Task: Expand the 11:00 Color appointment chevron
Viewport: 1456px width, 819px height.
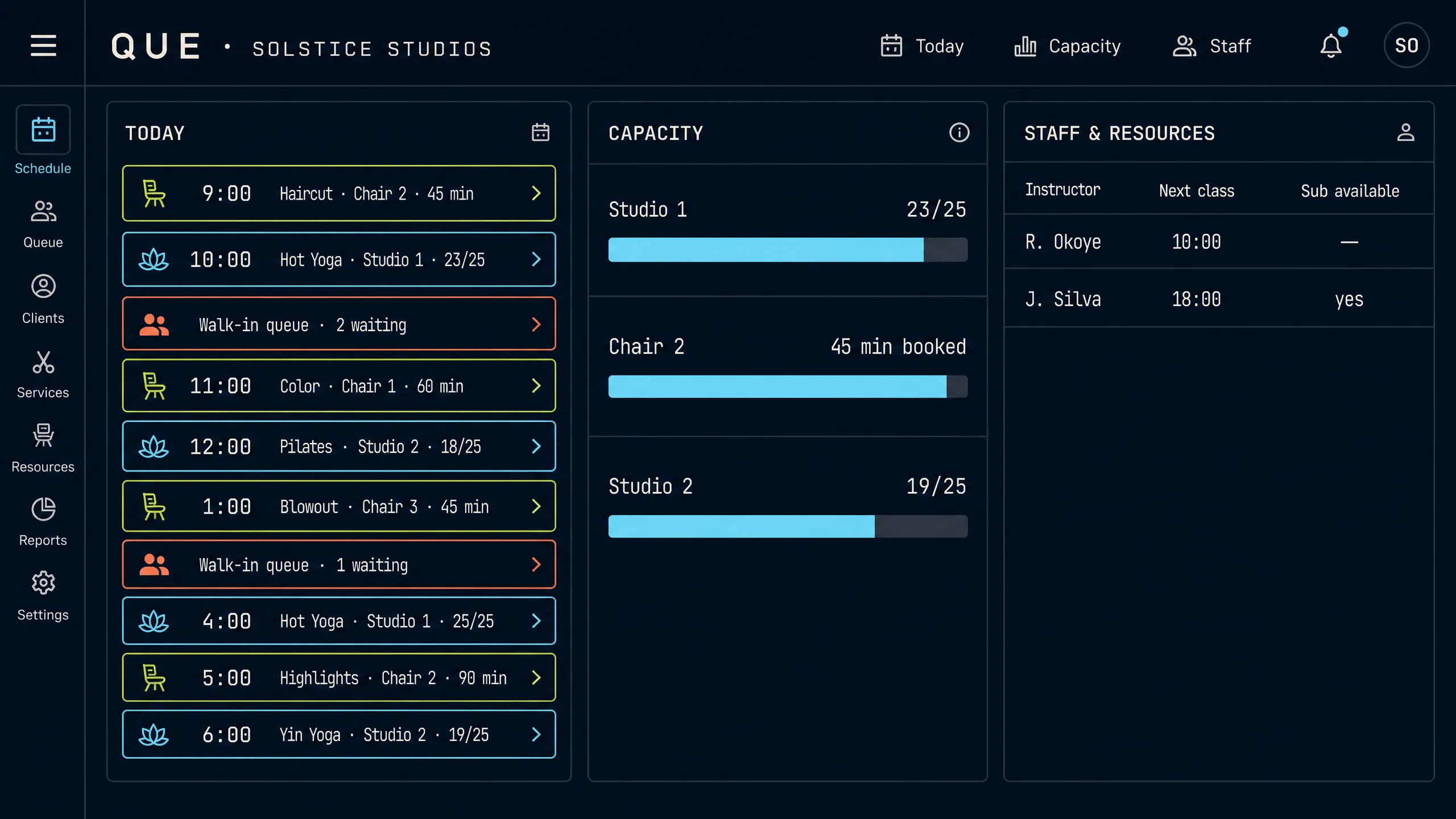Action: pos(536,386)
